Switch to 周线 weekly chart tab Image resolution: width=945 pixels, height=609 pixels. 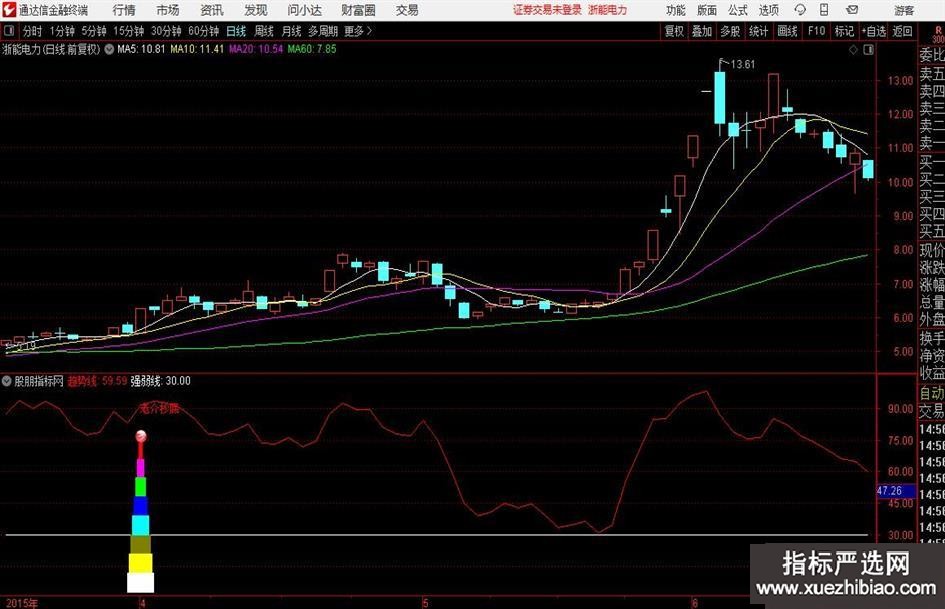[x=264, y=31]
